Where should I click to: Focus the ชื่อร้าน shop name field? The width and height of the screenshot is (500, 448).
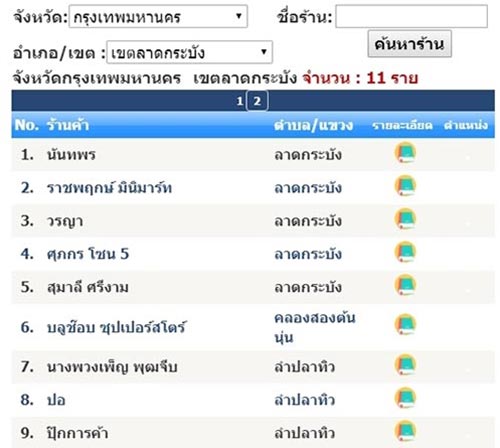[411, 16]
